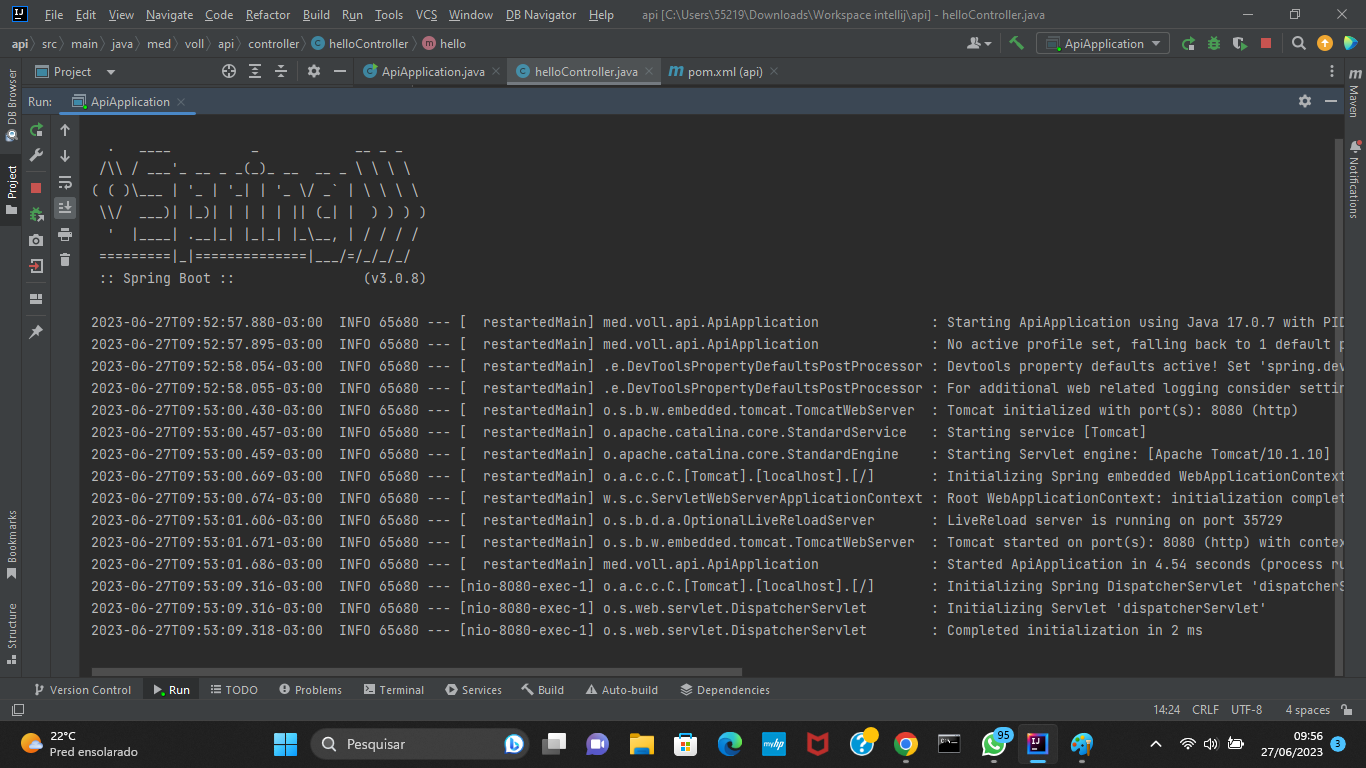1366x768 pixels.
Task: Toggle Notifications side panel
Action: tap(1354, 180)
